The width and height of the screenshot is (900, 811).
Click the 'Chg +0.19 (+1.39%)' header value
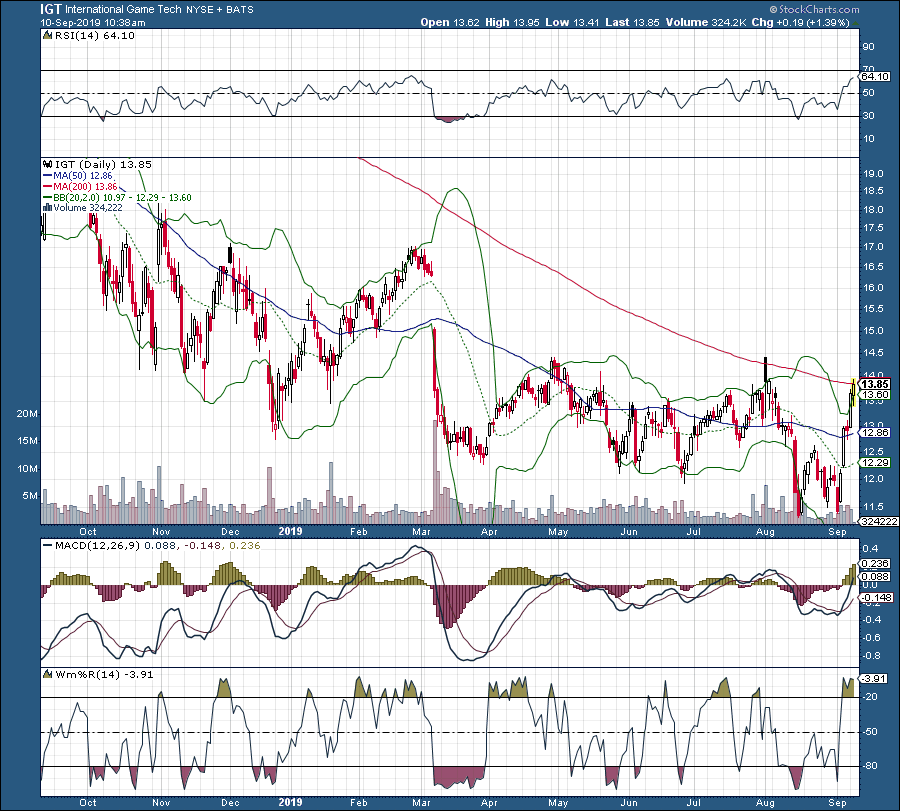point(801,22)
